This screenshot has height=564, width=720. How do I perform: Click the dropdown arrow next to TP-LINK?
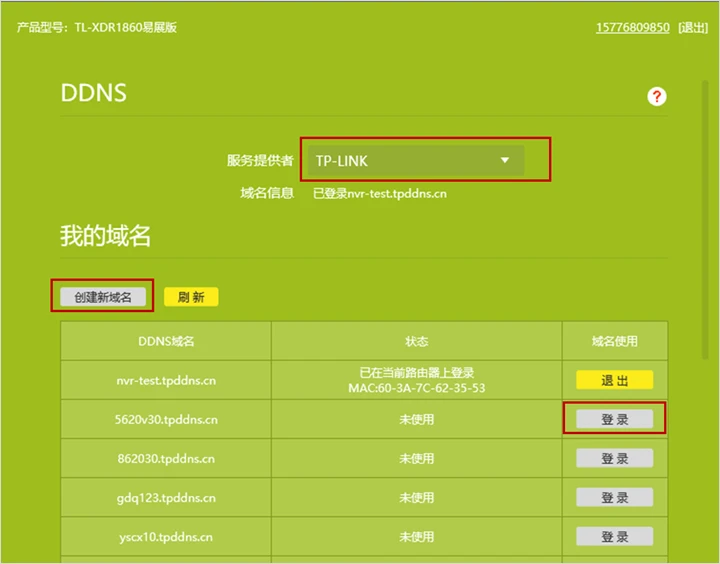point(505,160)
